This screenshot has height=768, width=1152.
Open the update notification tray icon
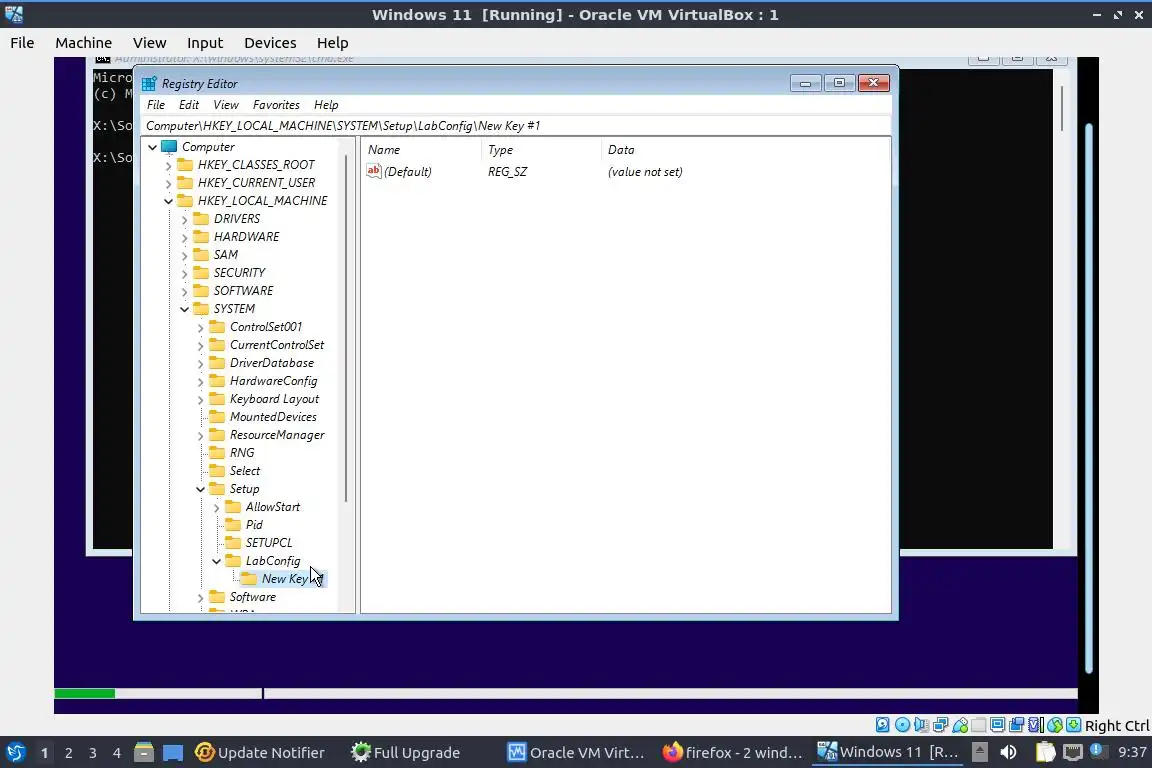(1098, 751)
